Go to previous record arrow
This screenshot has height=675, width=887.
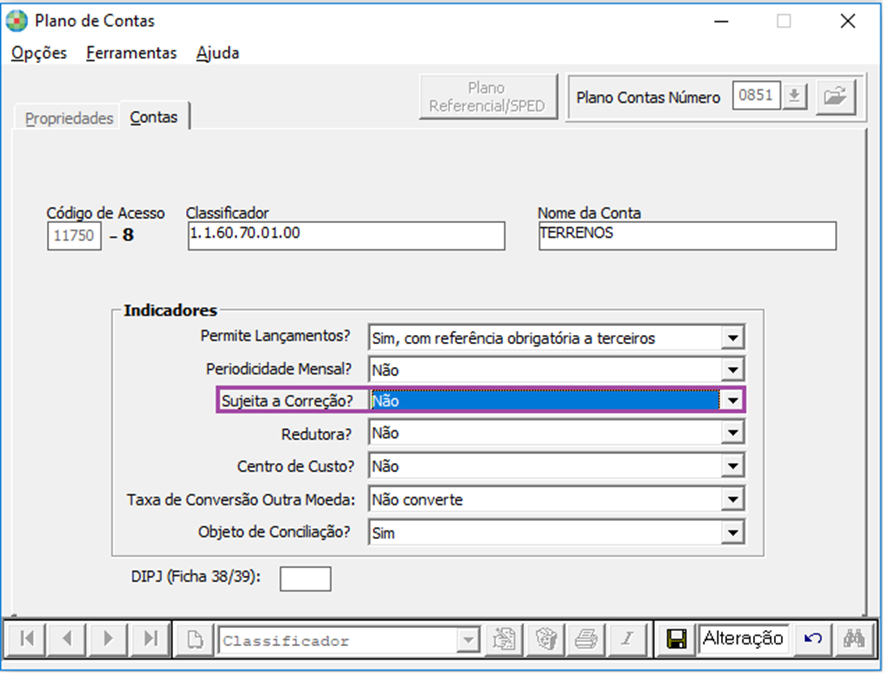[x=67, y=639]
